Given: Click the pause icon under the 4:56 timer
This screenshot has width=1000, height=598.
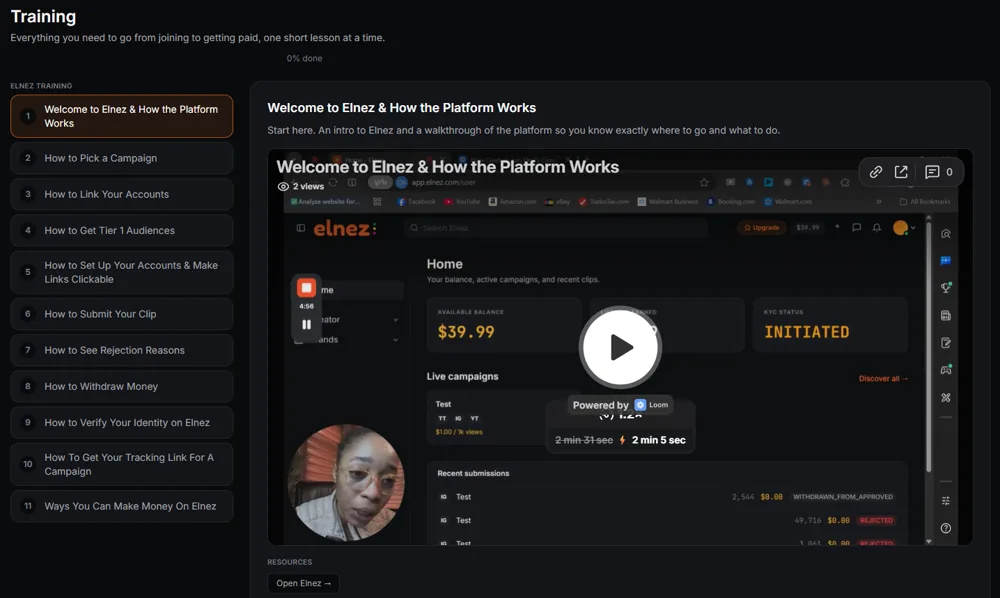Looking at the screenshot, I should click(x=307, y=325).
